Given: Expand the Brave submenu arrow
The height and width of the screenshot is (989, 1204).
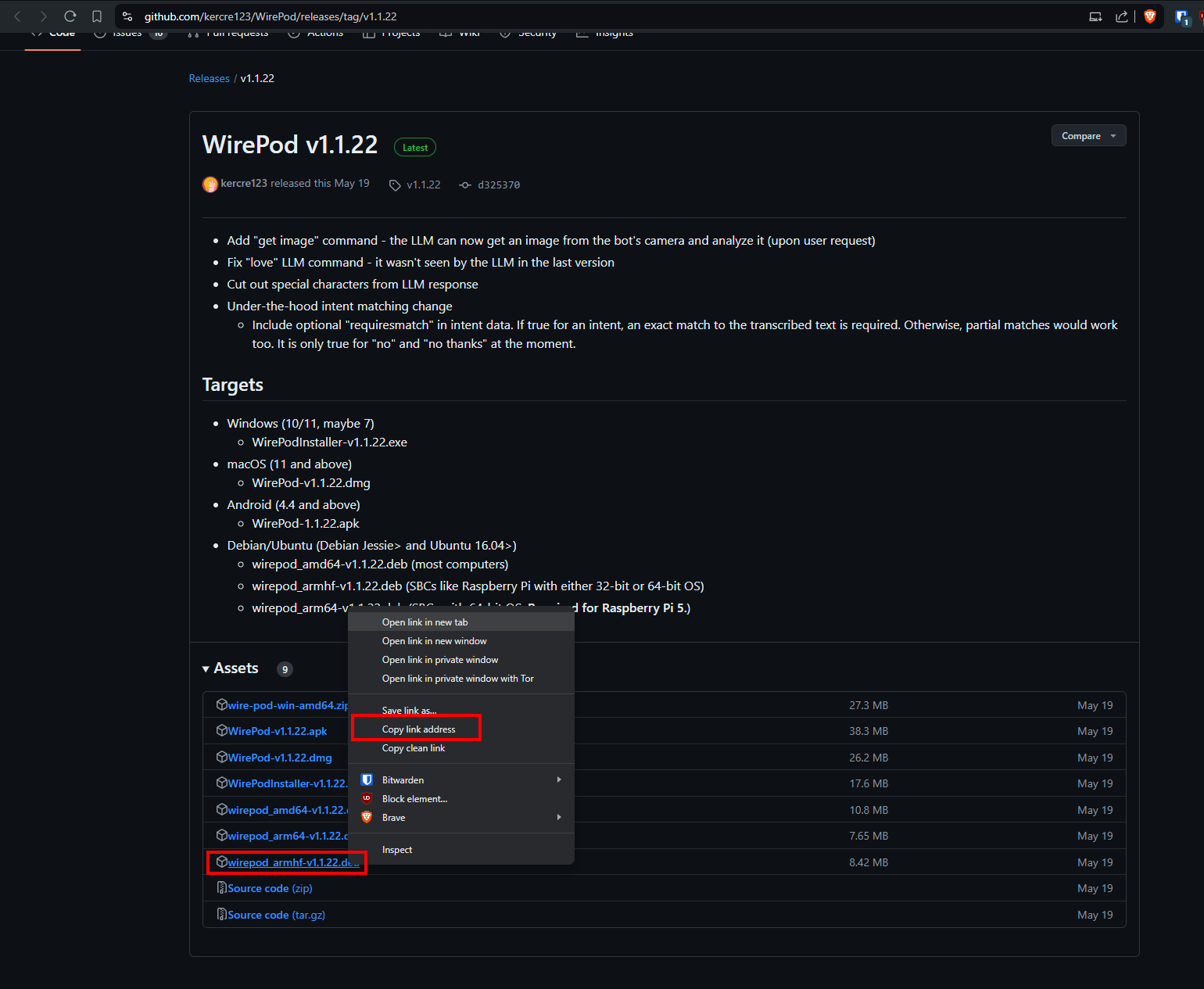Looking at the screenshot, I should (559, 817).
